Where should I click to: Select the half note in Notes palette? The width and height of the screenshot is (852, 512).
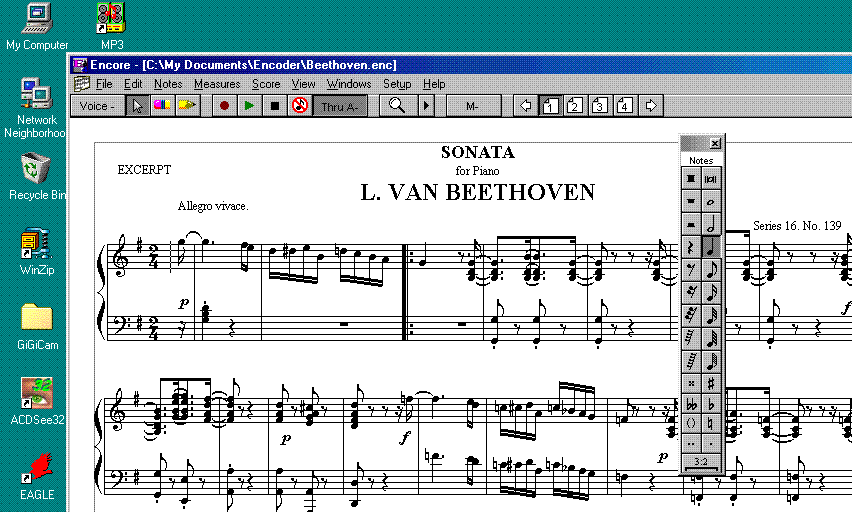coord(711,224)
